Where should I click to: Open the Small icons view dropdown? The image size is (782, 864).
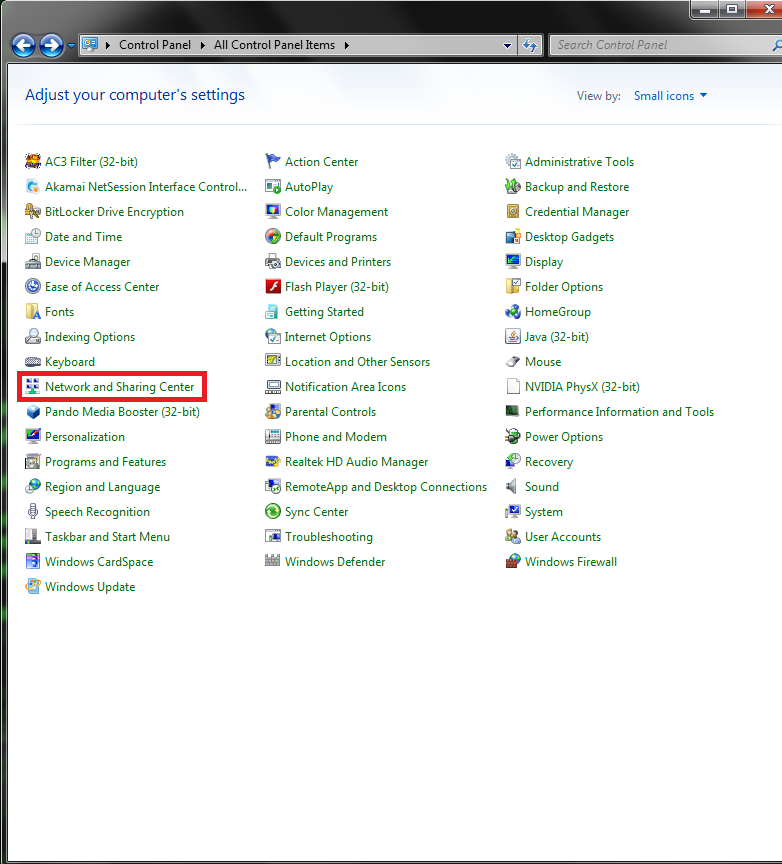pyautogui.click(x=670, y=96)
